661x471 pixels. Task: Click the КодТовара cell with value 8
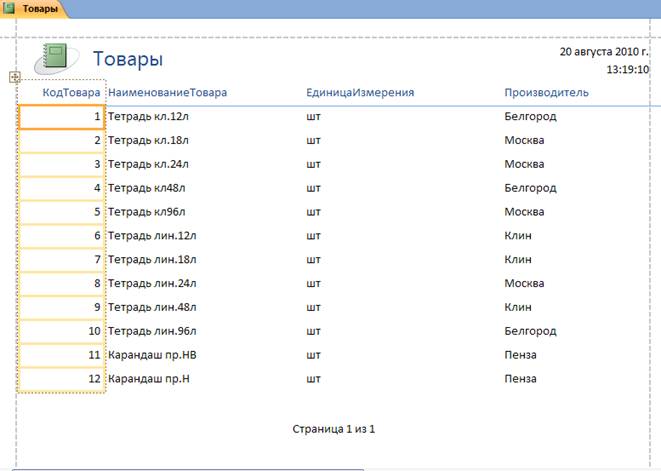62,283
